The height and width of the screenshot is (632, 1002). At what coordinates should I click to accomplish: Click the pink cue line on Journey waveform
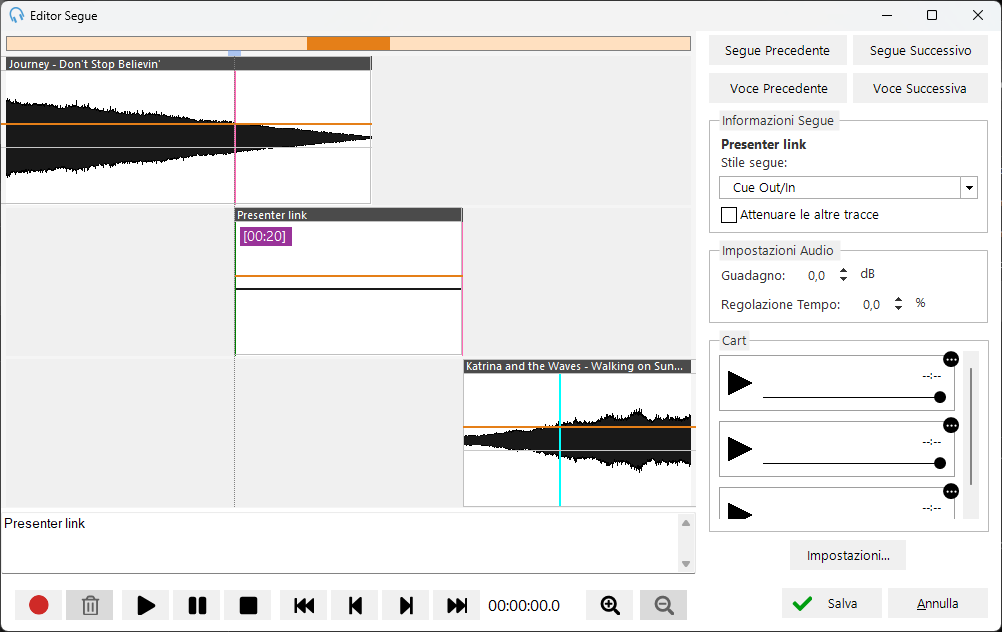(235, 137)
